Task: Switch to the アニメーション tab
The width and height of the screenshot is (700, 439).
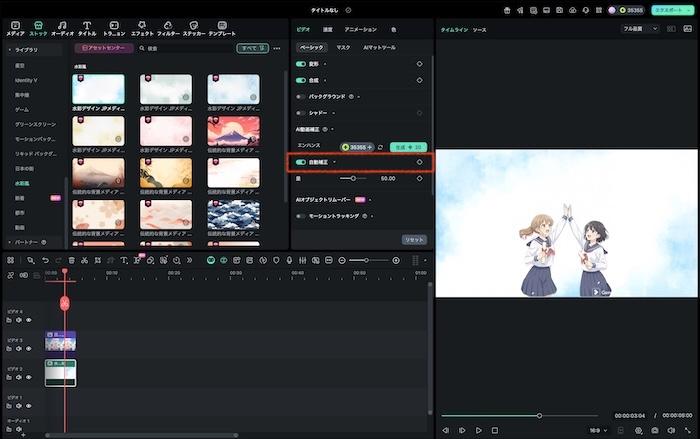Action: (x=360, y=29)
